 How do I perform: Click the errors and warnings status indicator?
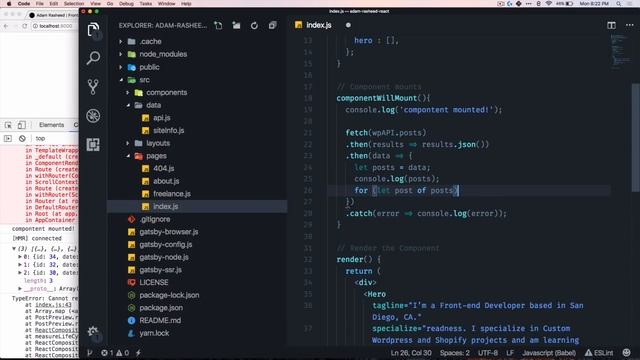tap(116, 353)
